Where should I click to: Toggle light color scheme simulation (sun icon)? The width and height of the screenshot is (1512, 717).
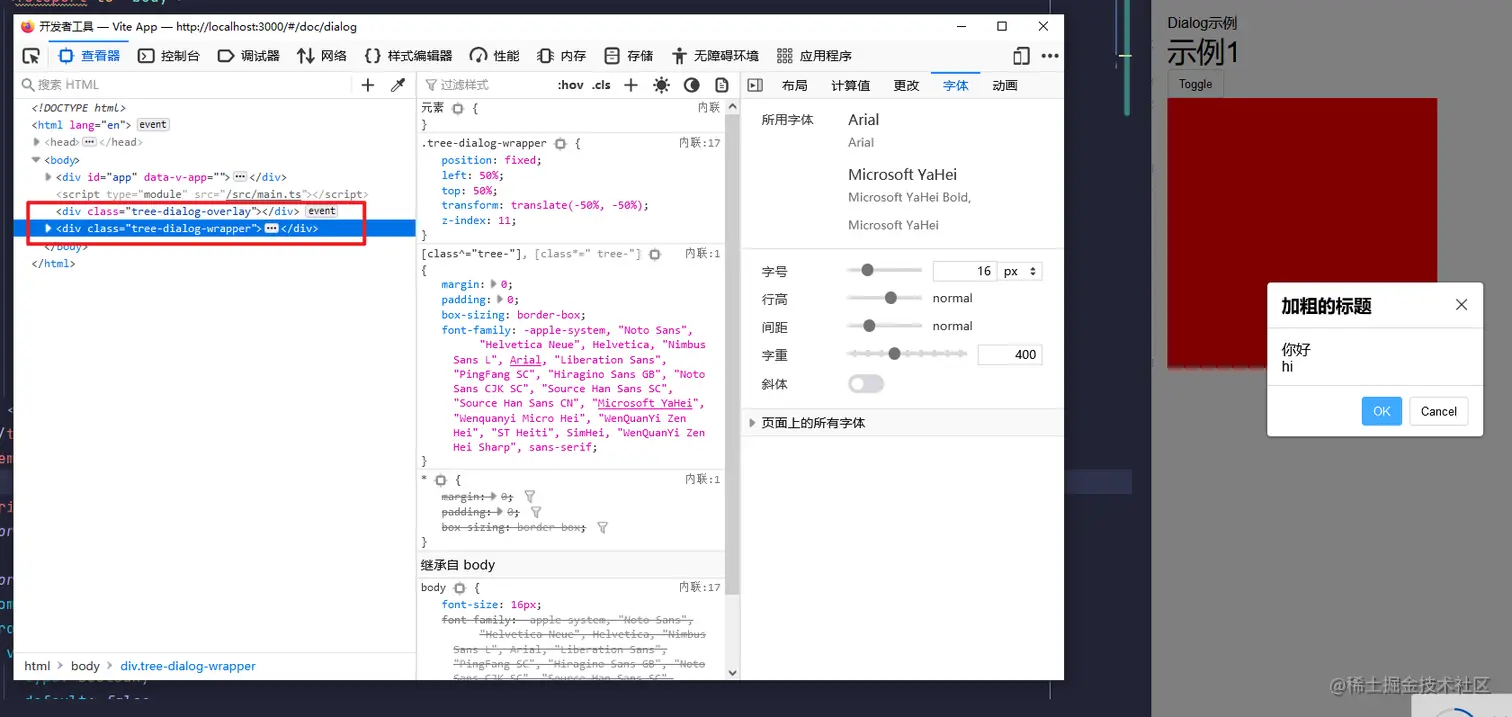tap(661, 85)
